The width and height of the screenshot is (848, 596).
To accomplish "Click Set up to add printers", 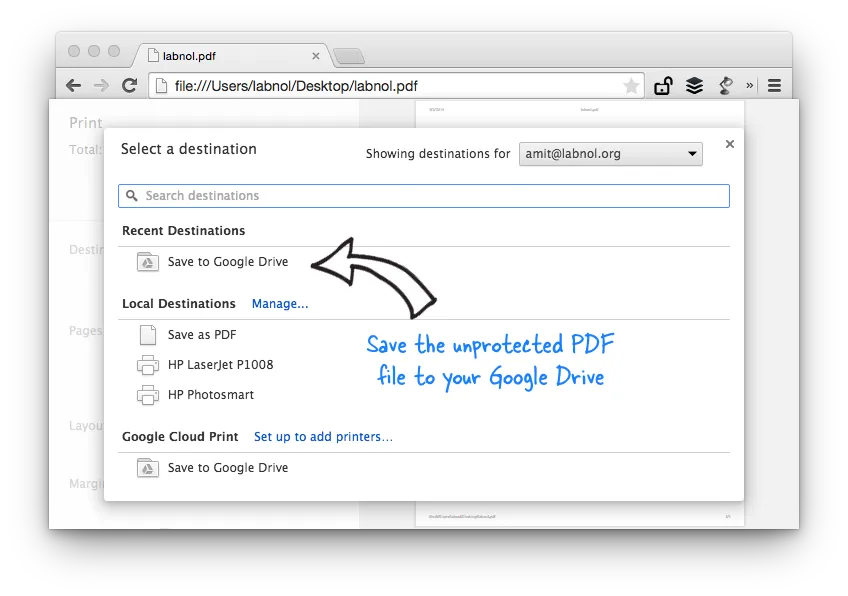I will pos(323,437).
